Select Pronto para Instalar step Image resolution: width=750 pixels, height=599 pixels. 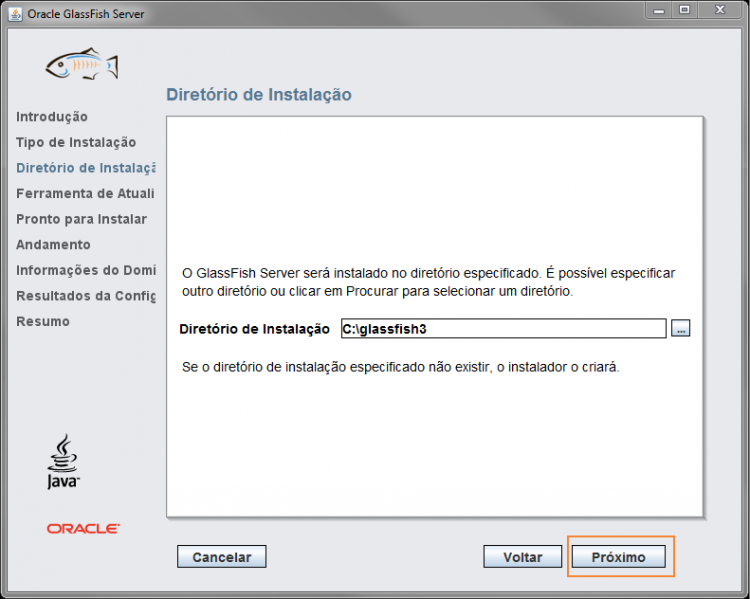tap(81, 219)
